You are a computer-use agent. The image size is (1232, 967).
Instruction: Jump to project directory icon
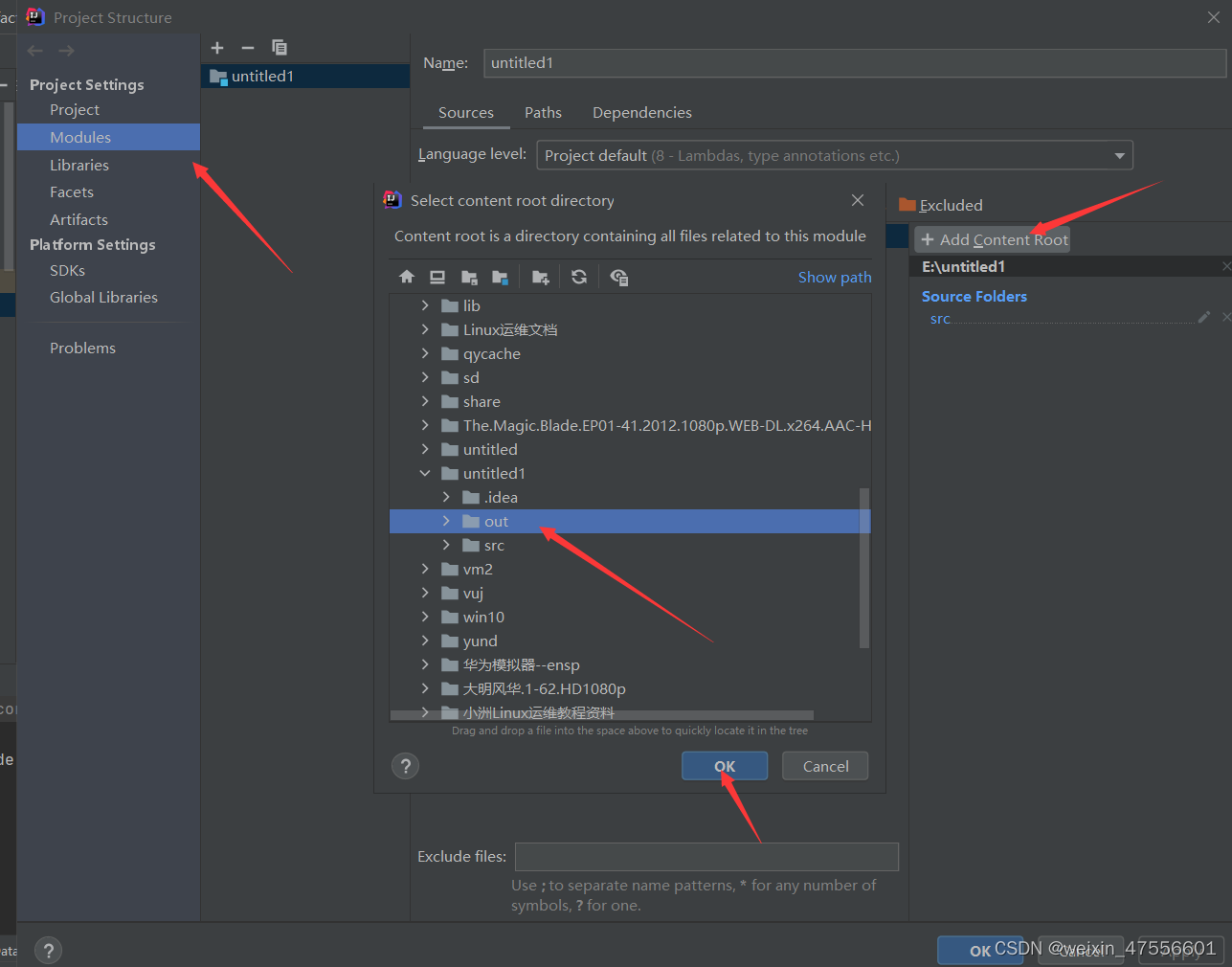tap(469, 277)
